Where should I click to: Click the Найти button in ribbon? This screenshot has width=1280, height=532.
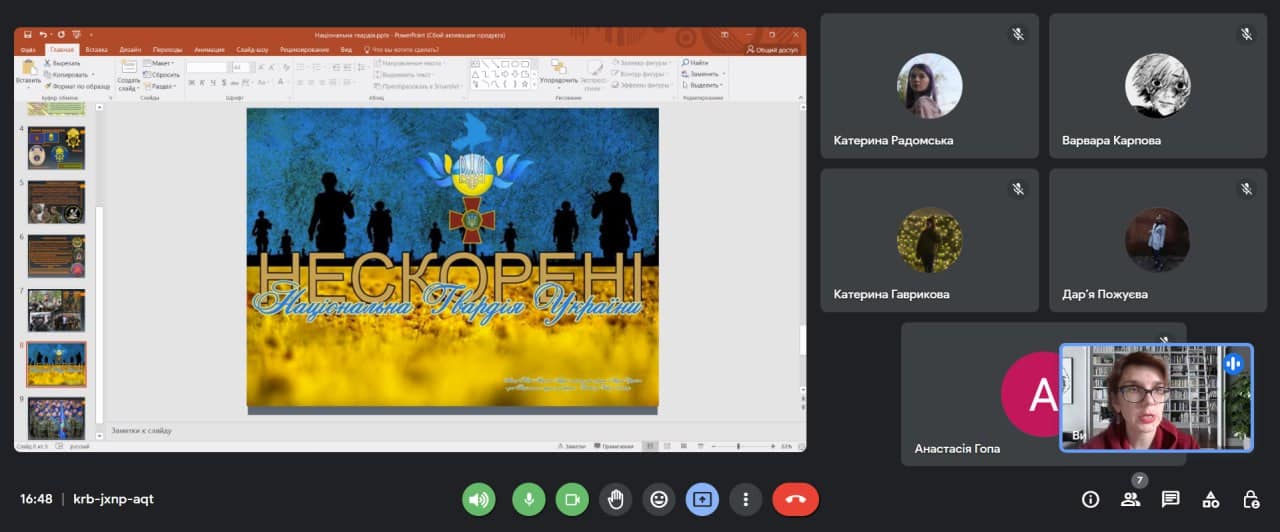(697, 63)
